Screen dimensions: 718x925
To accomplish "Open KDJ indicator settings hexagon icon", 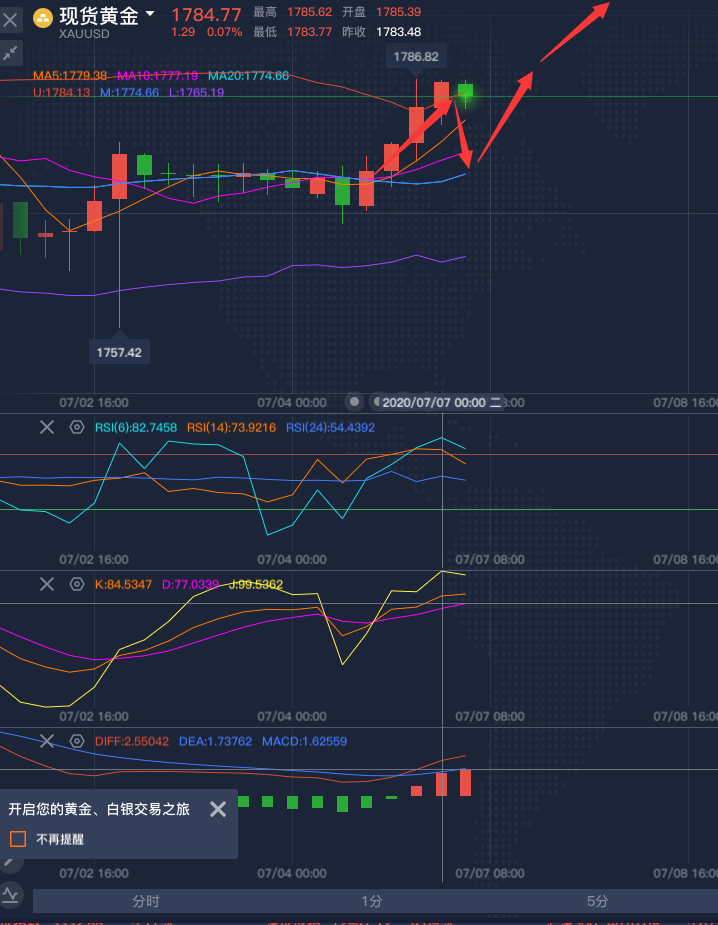I will [77, 584].
